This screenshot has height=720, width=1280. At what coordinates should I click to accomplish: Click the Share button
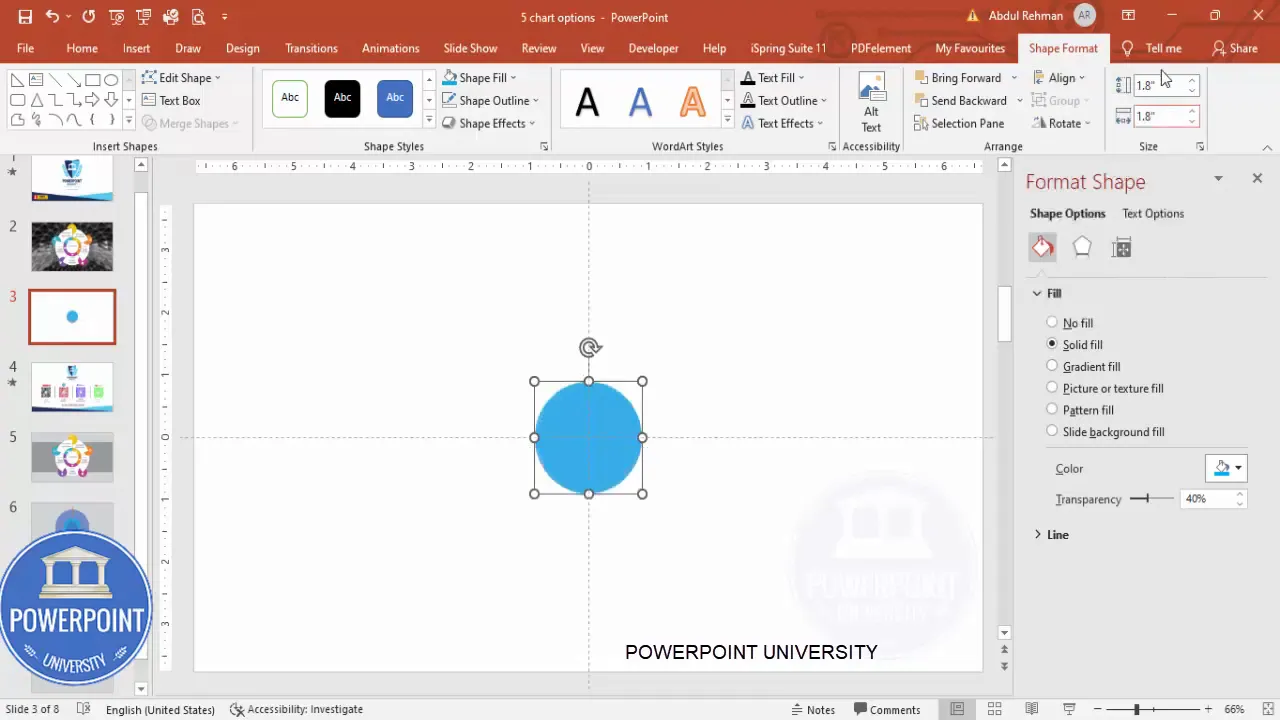[1234, 48]
